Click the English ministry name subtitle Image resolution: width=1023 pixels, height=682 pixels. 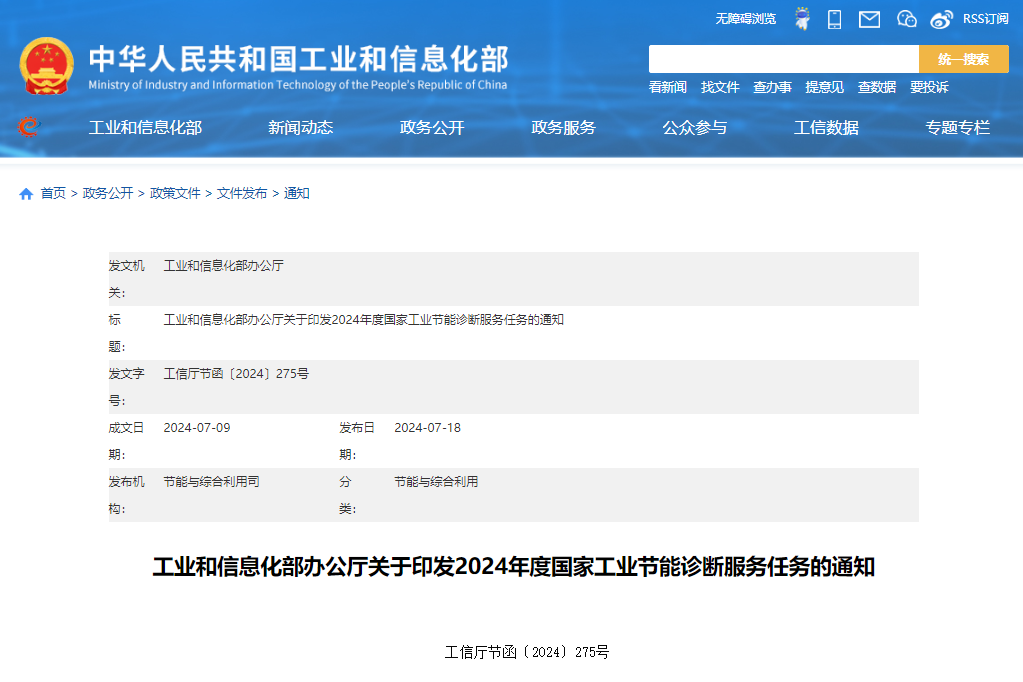coord(298,85)
